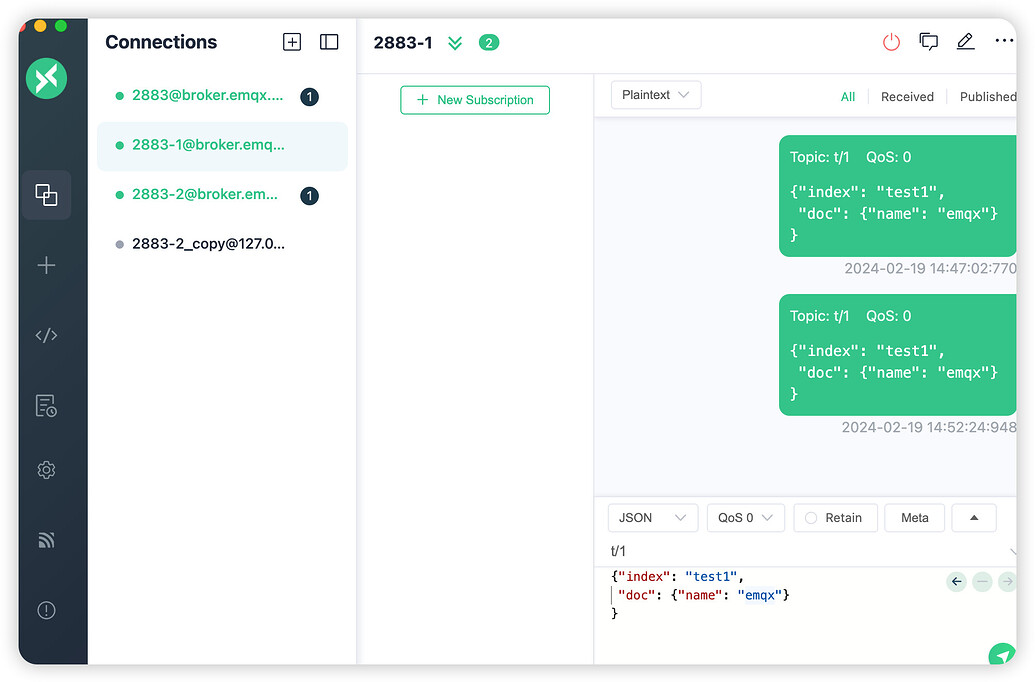Open the script code icon in sidebar
This screenshot has height=682, width=1035.
tap(46, 336)
